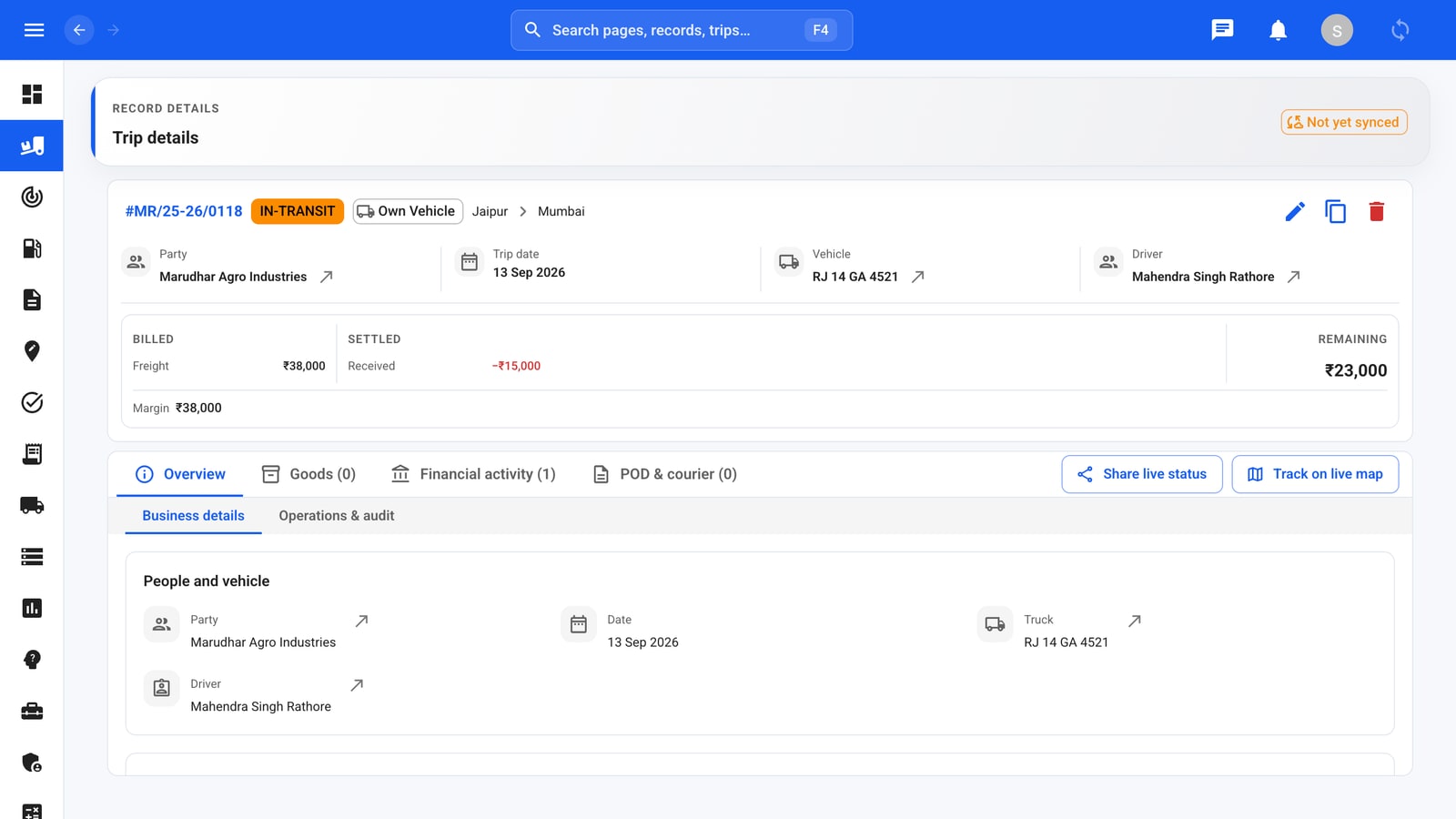Open location pin icon in sidebar
Screen dimensions: 1456x819
(x=32, y=351)
